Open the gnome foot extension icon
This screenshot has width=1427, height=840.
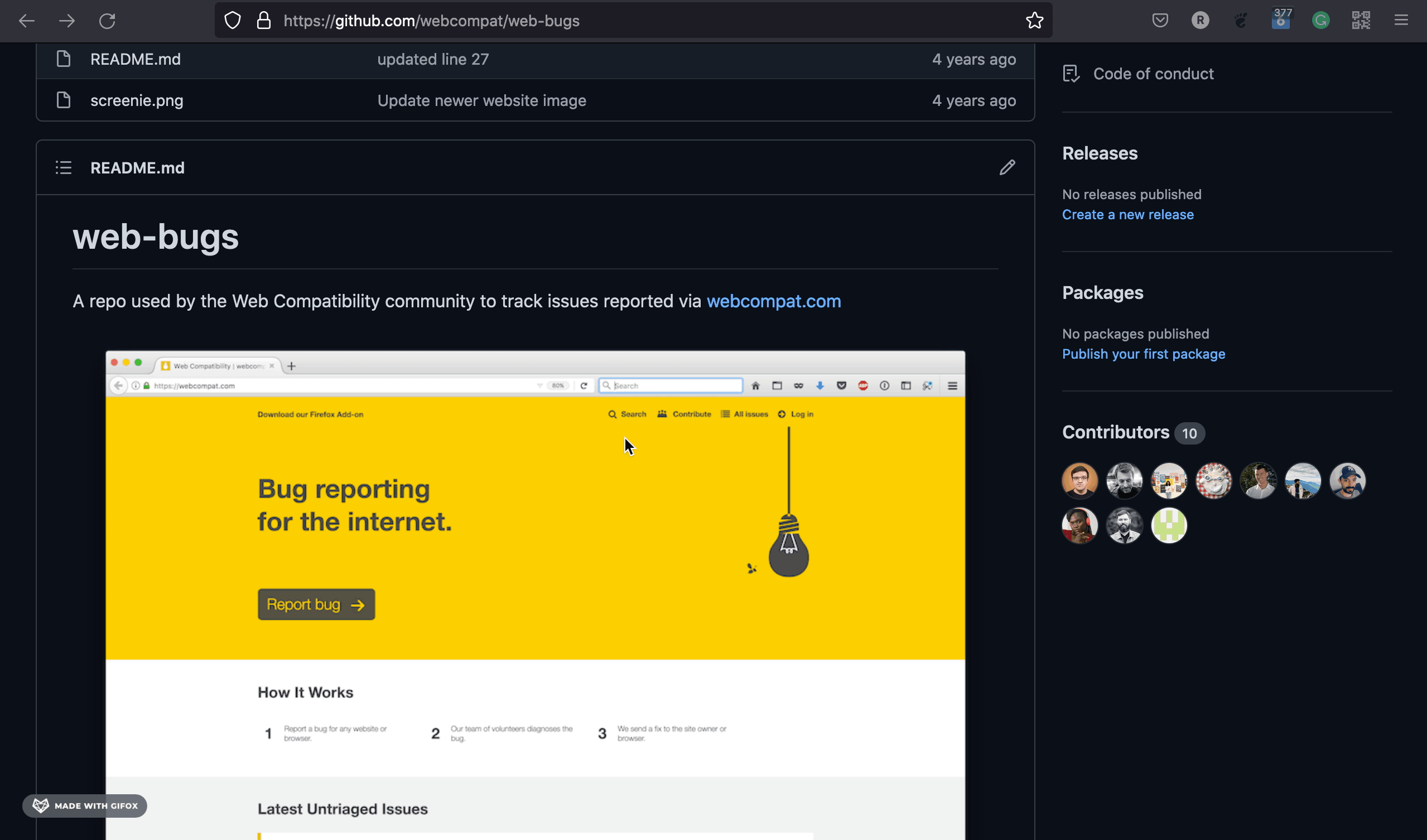pos(1240,21)
